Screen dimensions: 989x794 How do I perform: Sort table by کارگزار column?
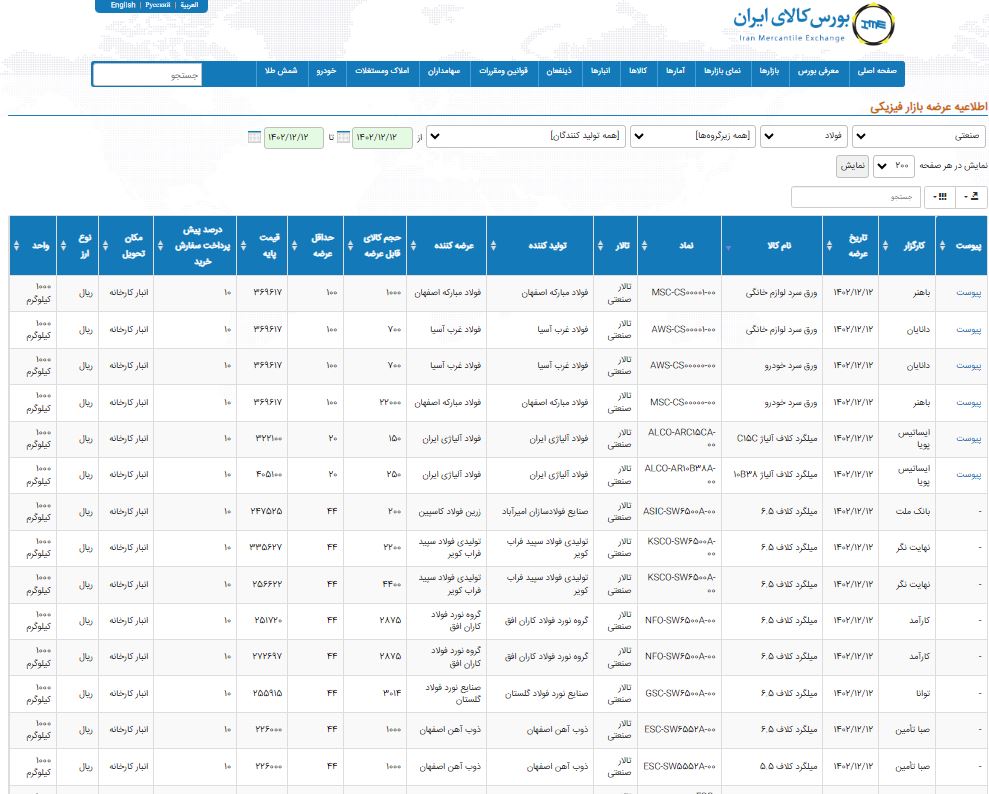pos(886,245)
